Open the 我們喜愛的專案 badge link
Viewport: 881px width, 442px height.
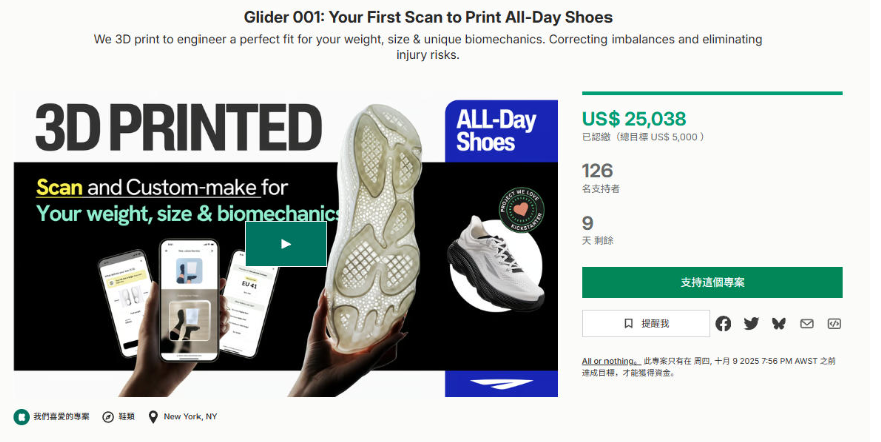pyautogui.click(x=51, y=417)
